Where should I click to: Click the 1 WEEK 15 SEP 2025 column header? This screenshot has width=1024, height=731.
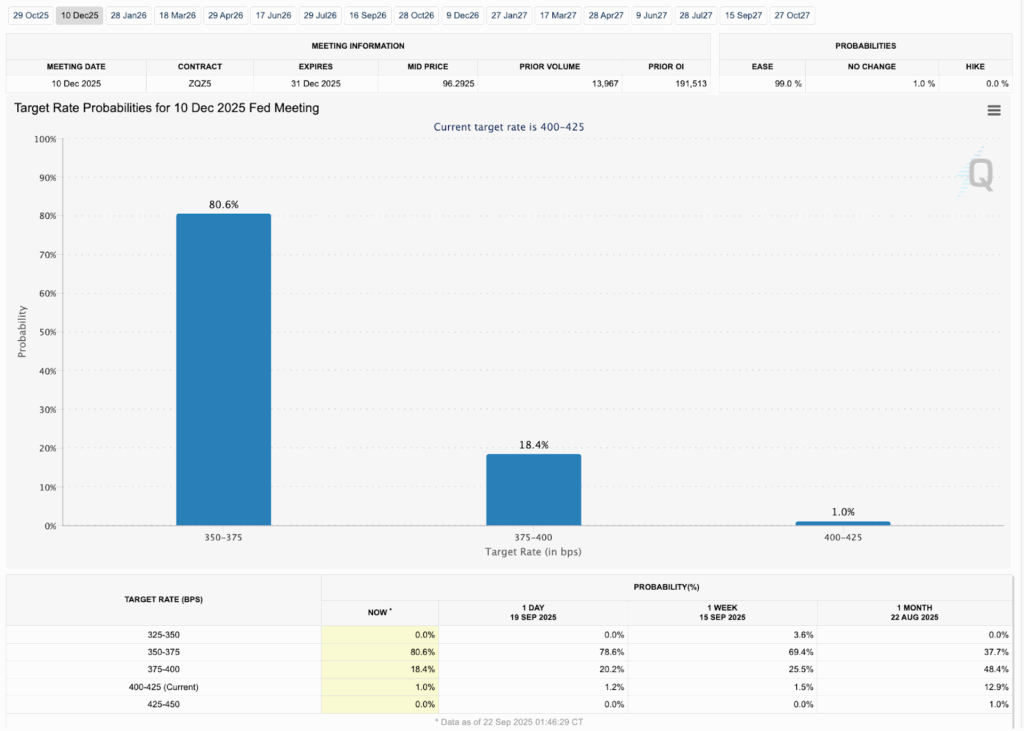(x=722, y=614)
